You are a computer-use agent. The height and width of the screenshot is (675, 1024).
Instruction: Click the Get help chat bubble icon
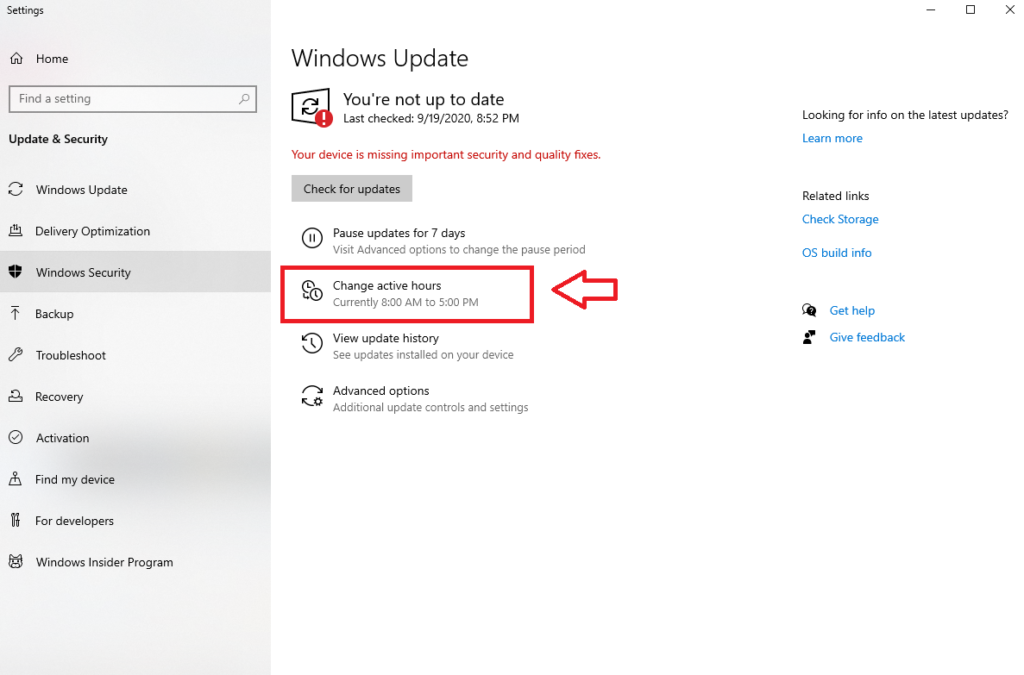tap(809, 310)
